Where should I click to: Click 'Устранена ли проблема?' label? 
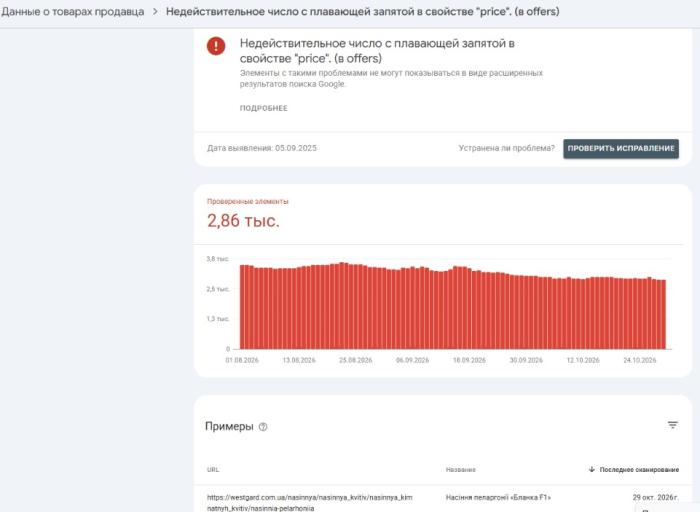coord(507,148)
